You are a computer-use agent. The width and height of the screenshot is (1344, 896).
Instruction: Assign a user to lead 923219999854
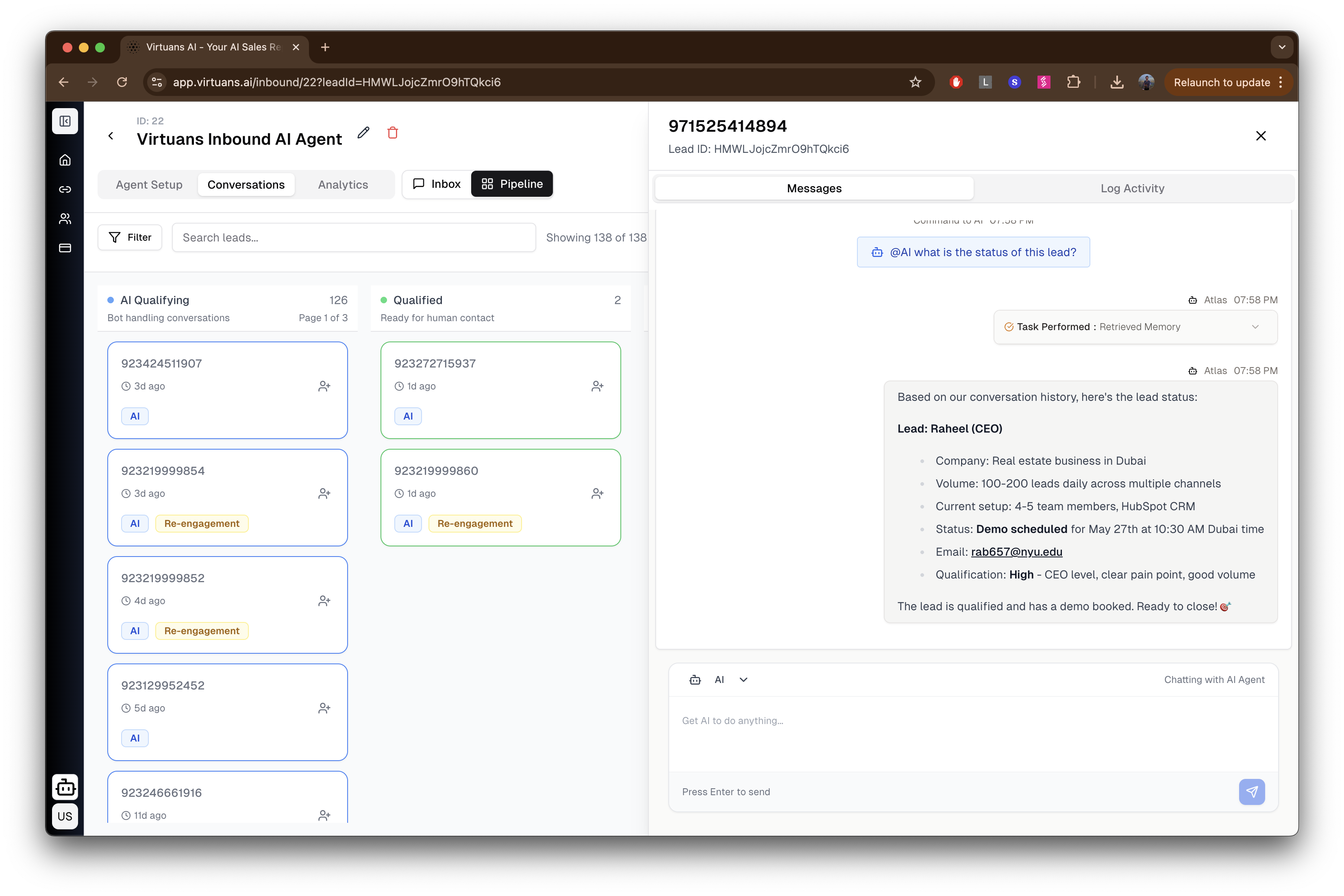[324, 494]
